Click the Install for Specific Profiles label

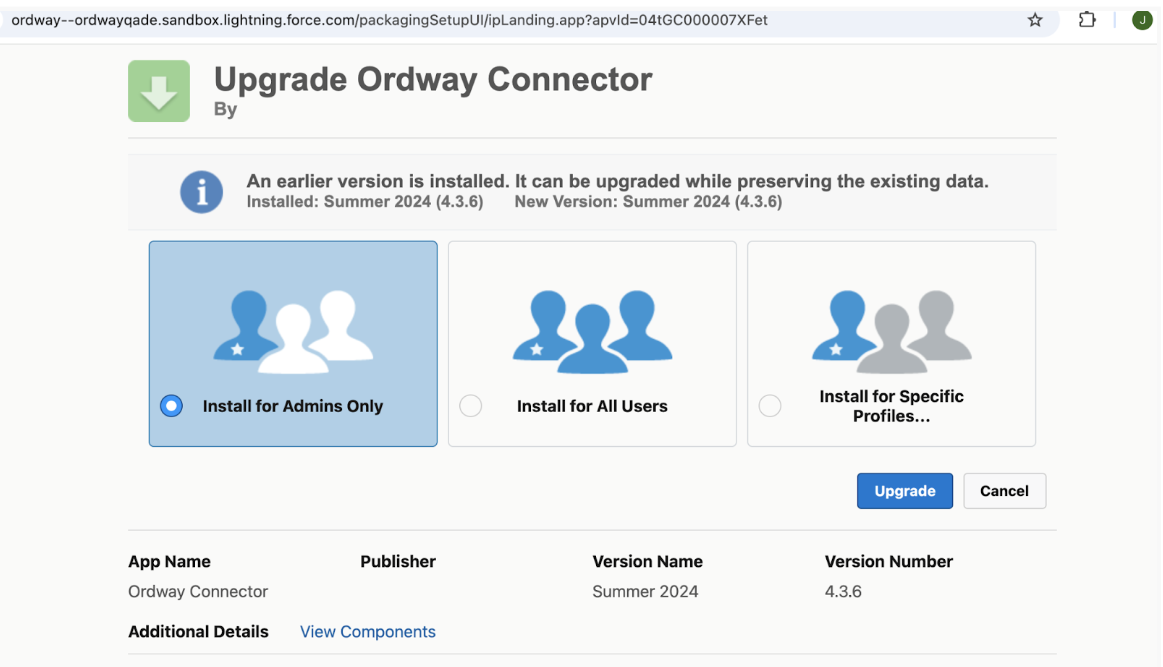click(892, 406)
